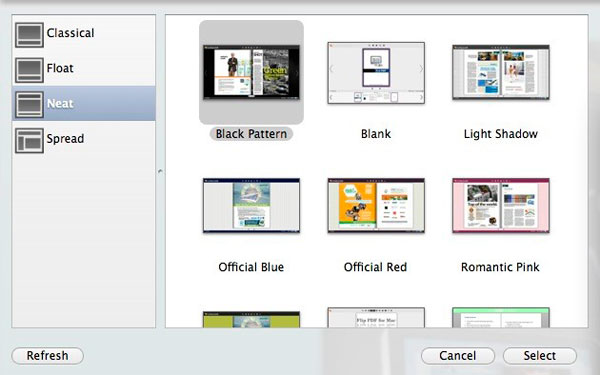Image resolution: width=600 pixels, height=375 pixels.
Task: Select the Official Blue theme thumbnail
Action: pos(251,205)
